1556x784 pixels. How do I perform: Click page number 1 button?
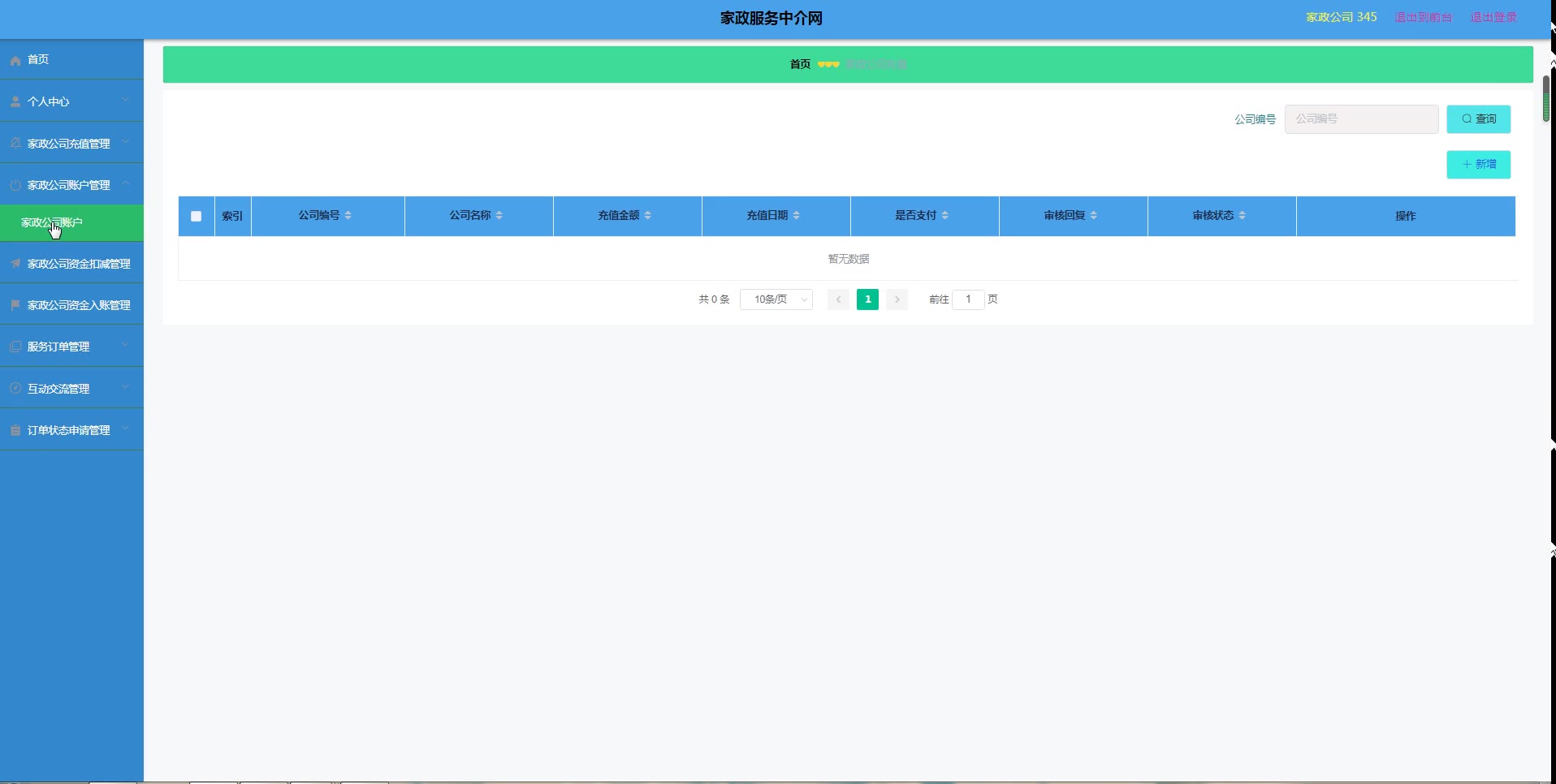pyautogui.click(x=867, y=299)
